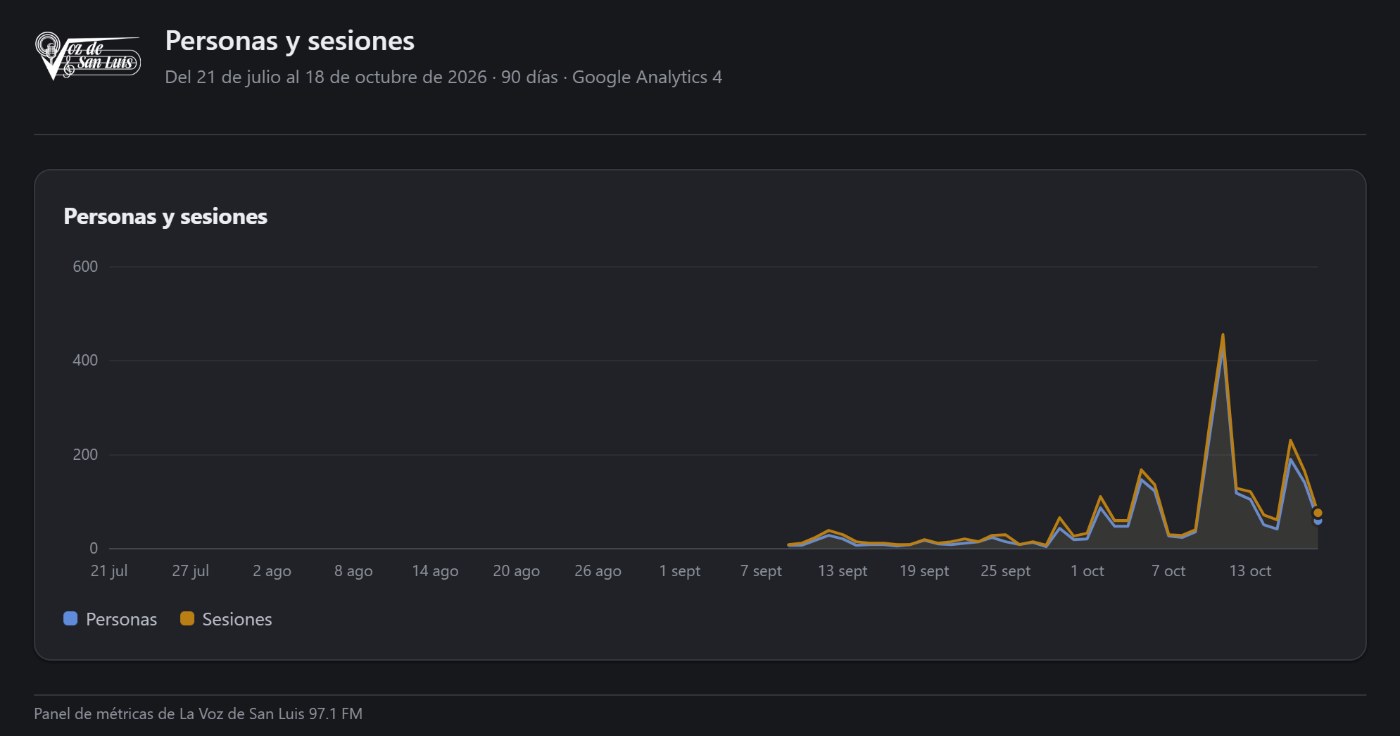Click the date range subtitle text

click(443, 77)
